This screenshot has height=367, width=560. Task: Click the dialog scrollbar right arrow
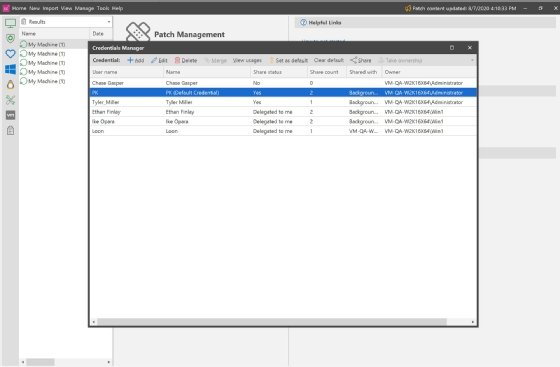473,322
